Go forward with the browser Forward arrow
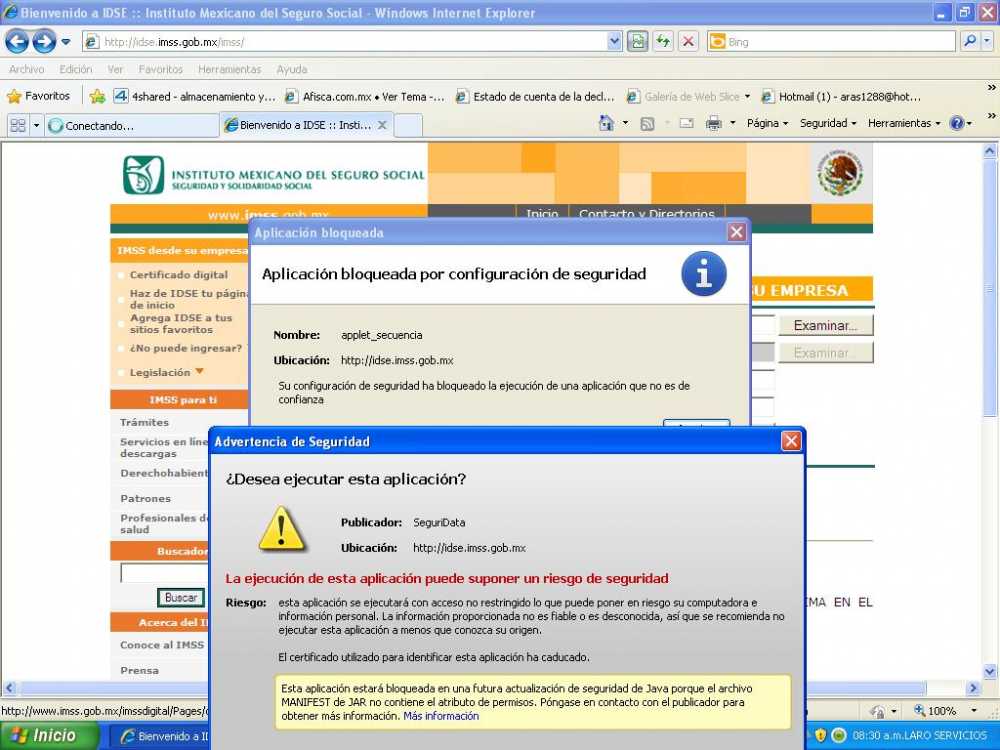This screenshot has width=1000, height=750. pos(44,42)
